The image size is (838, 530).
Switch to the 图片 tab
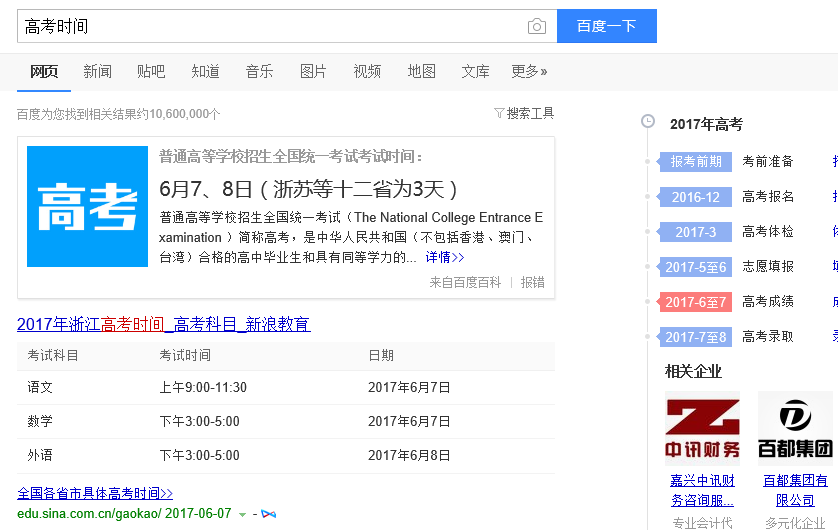(x=313, y=71)
